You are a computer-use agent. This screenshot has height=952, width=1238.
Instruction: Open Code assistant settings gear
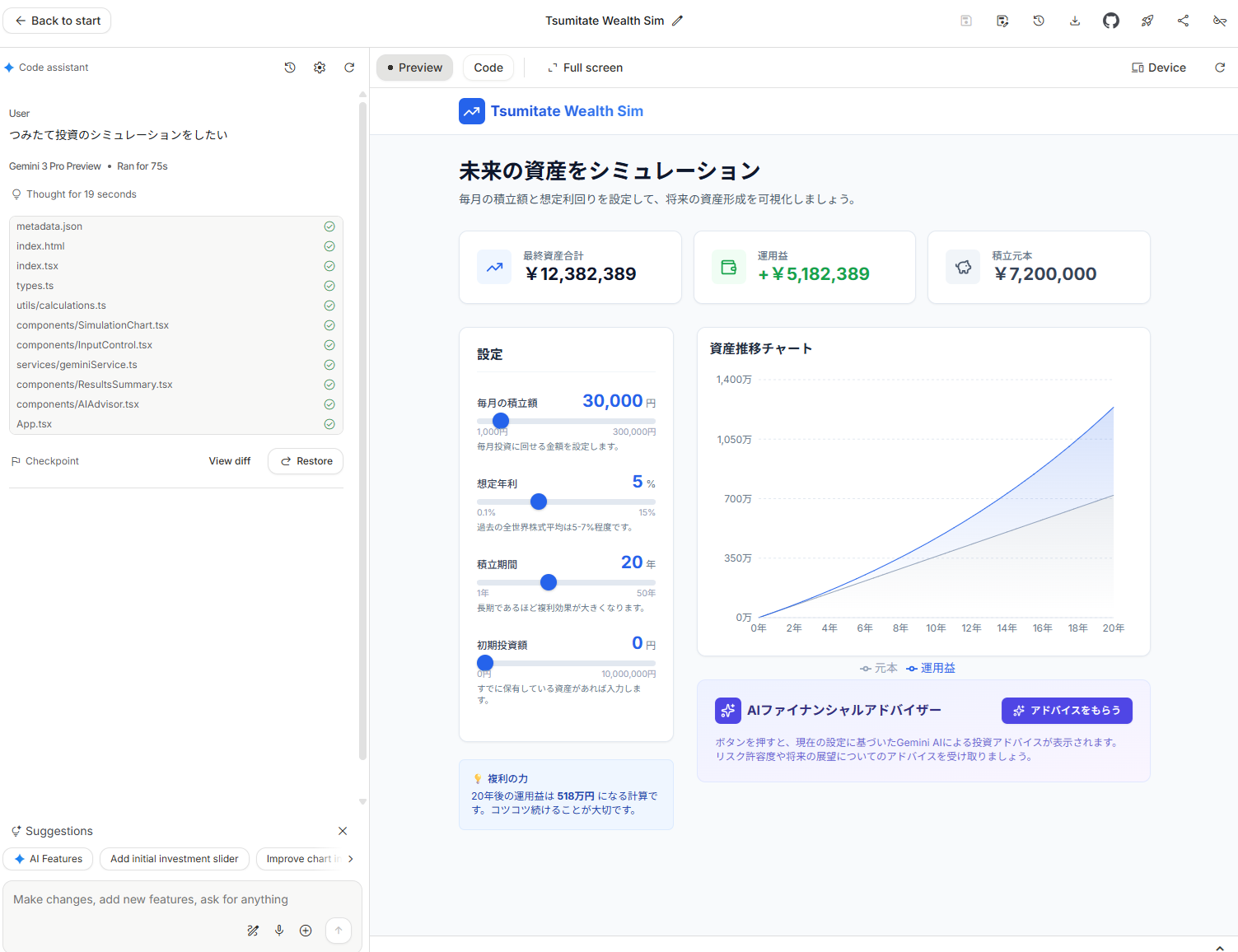[320, 68]
